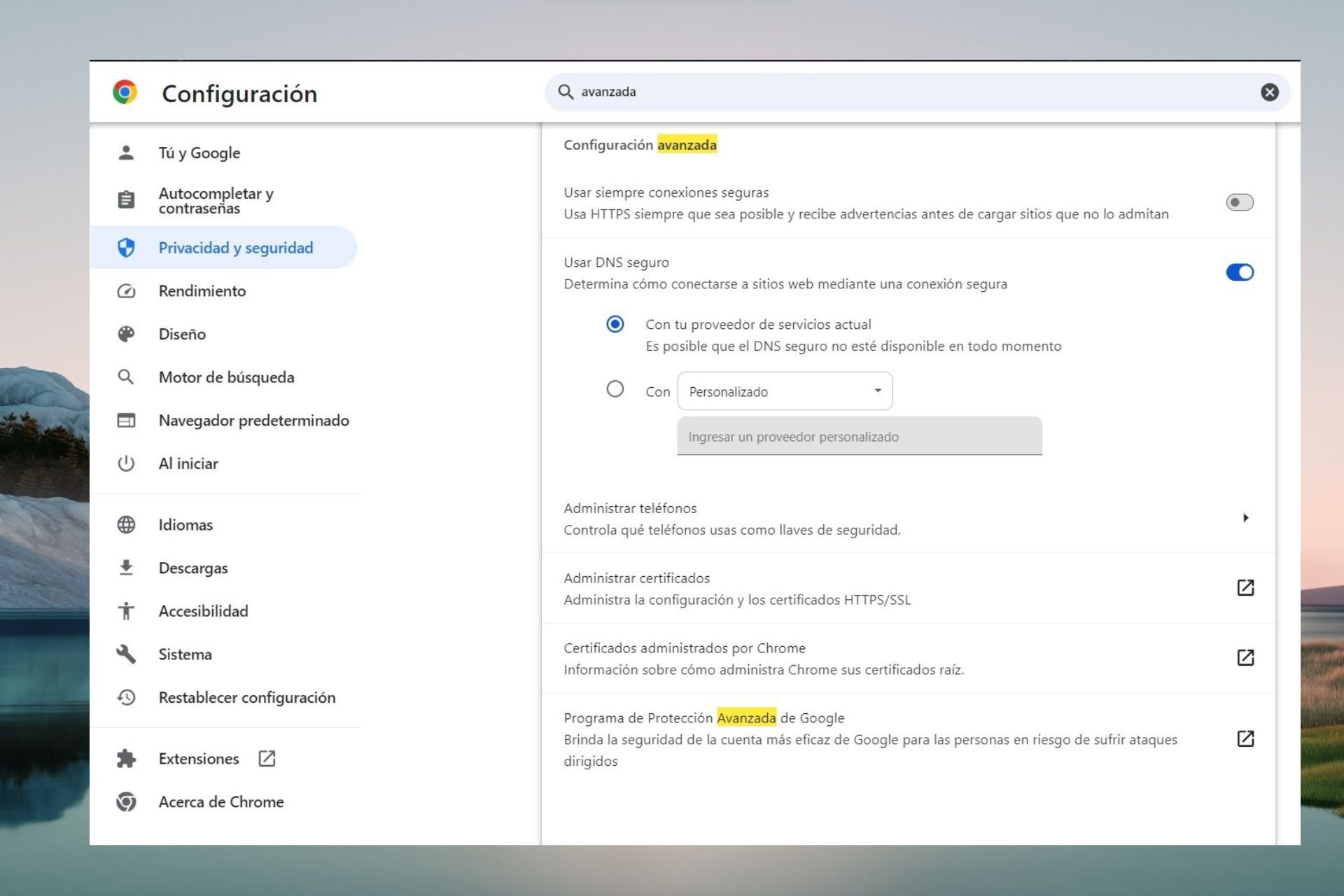Screen dimensions: 1344x896
Task: Open Programa de Protección Avanzada via its external link icon
Action: [1245, 738]
